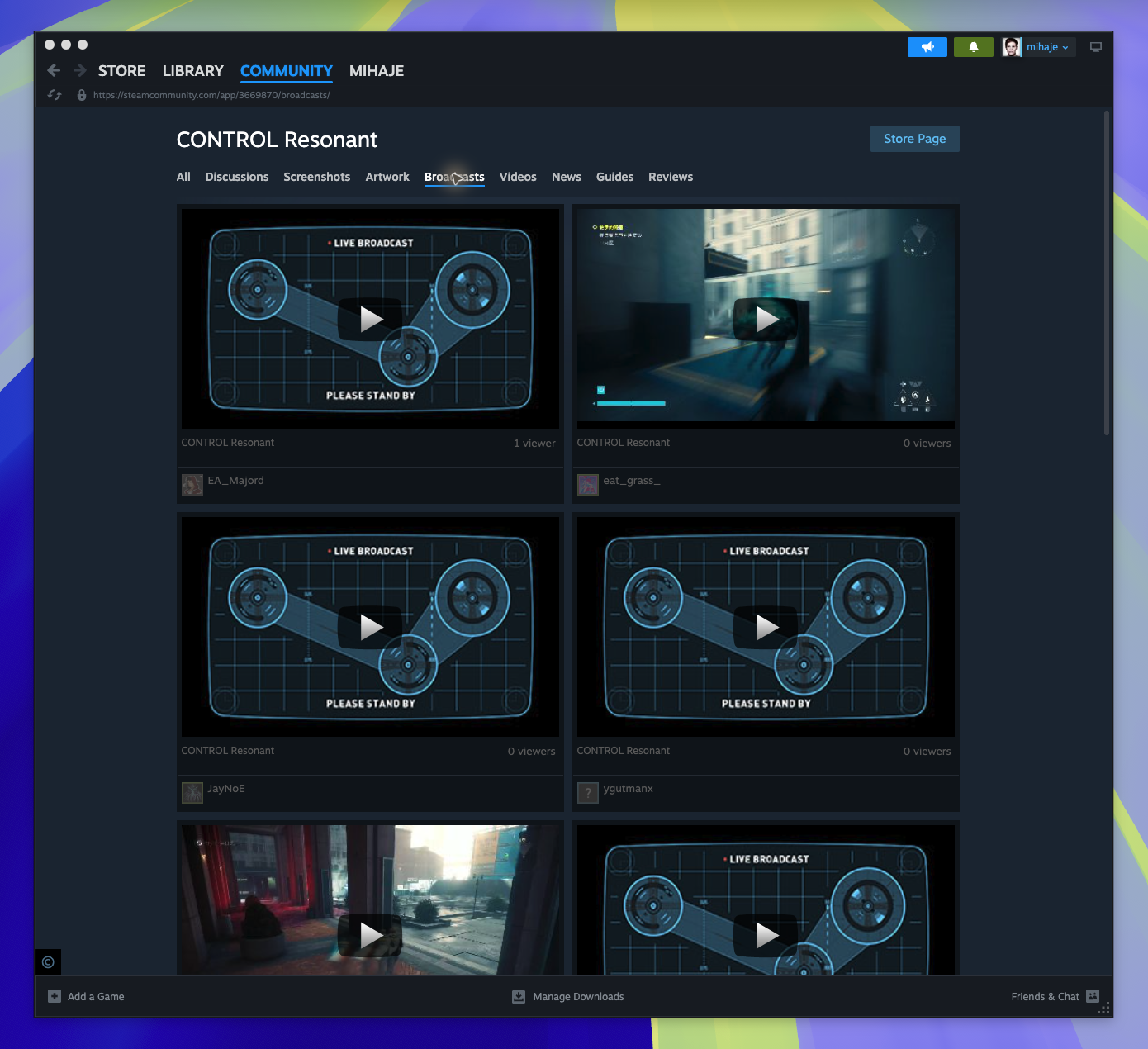The height and width of the screenshot is (1049, 1148).
Task: Play JayNoE's broadcast
Action: coord(370,627)
